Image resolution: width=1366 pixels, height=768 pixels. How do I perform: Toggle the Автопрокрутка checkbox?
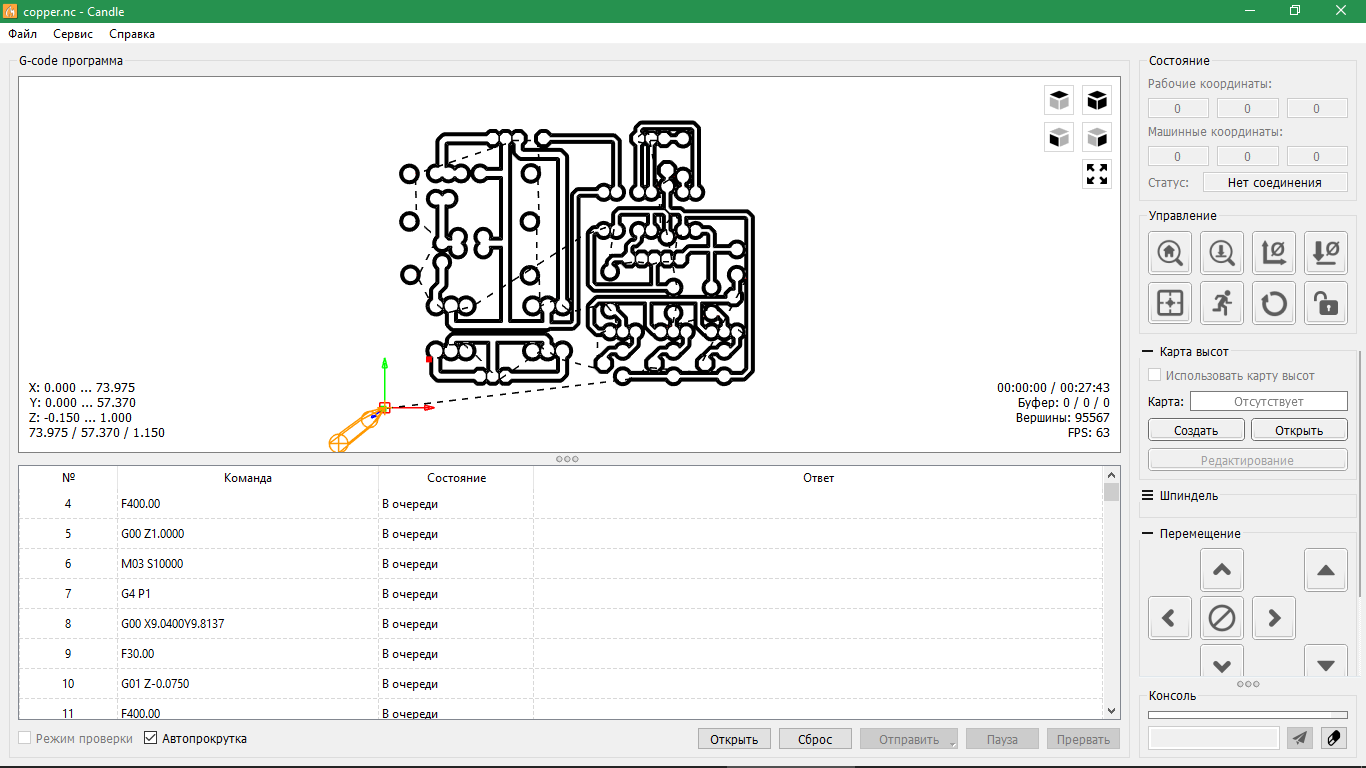tap(151, 739)
